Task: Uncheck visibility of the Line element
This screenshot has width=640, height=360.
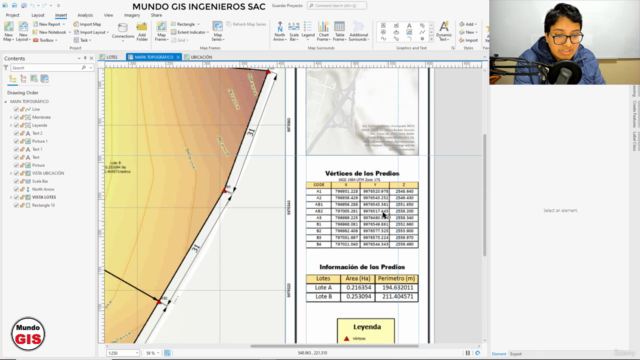Action: 16,109
